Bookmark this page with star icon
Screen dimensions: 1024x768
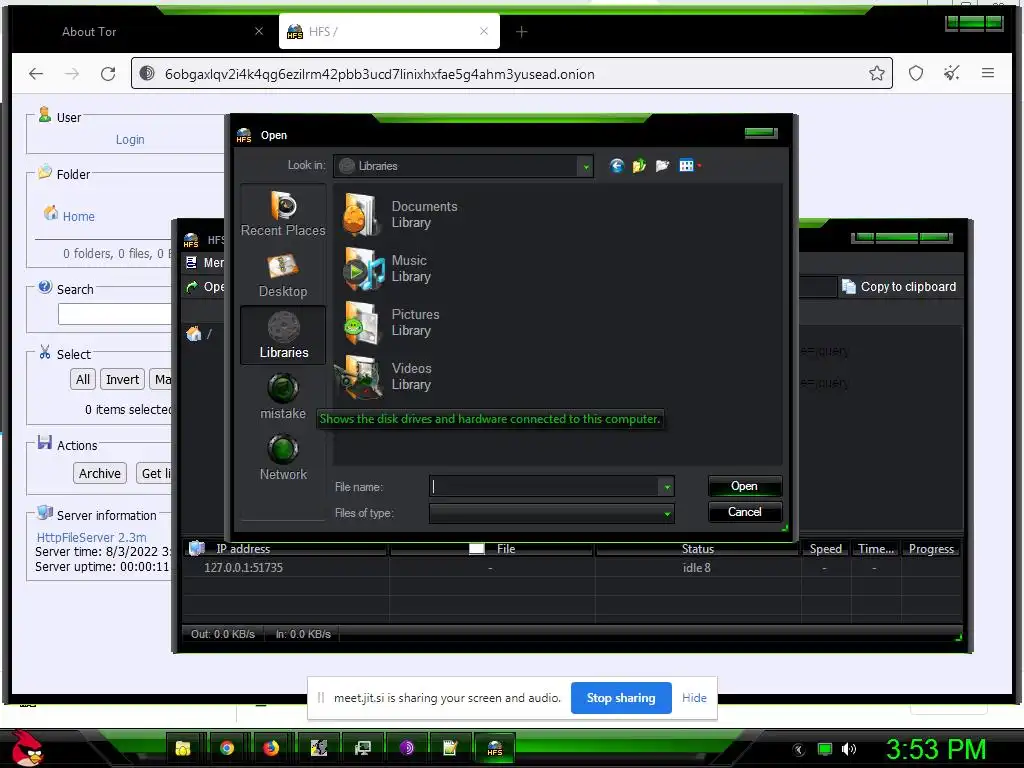(x=876, y=73)
